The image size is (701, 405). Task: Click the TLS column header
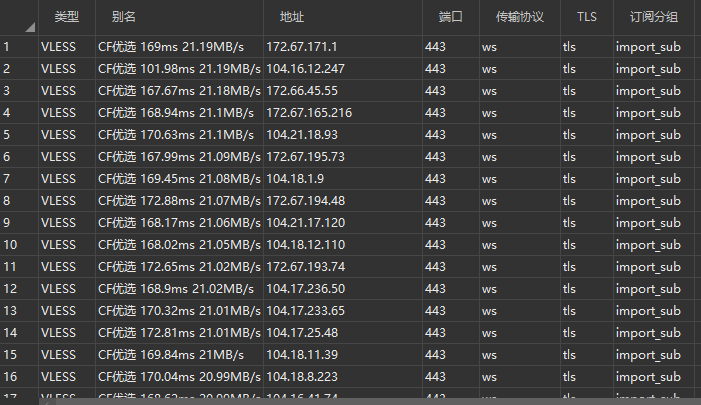click(586, 17)
